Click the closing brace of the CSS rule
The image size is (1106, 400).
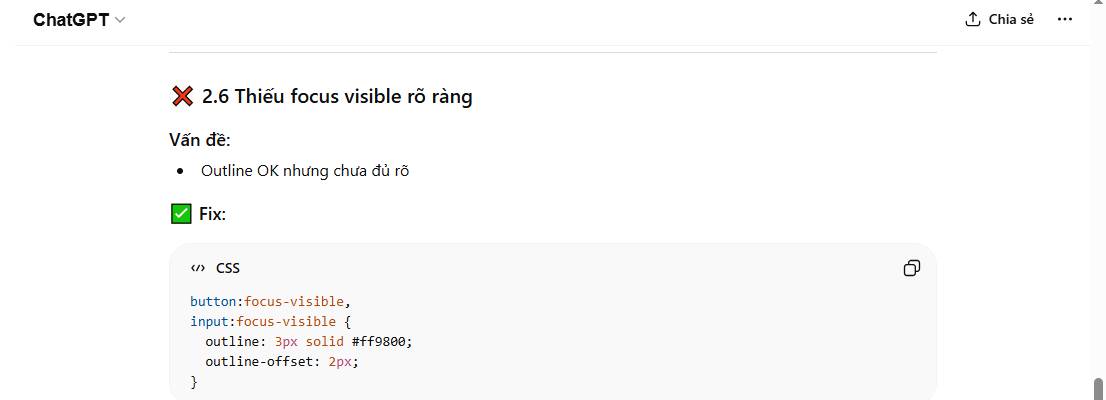coord(194,382)
